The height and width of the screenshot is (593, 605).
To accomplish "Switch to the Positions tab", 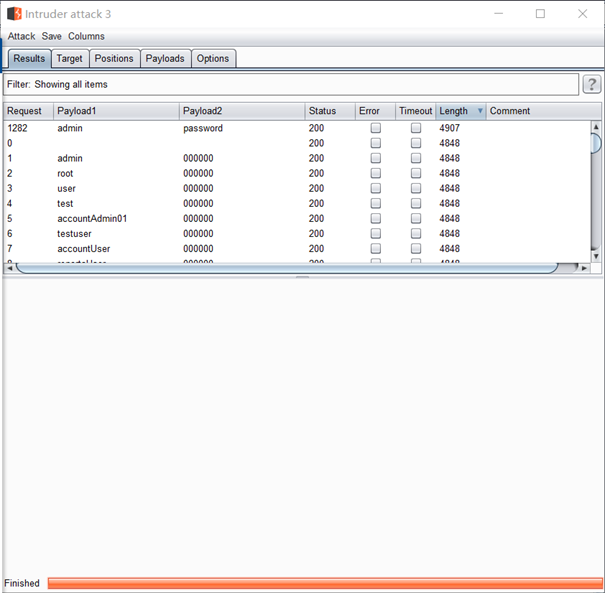I will (x=114, y=59).
